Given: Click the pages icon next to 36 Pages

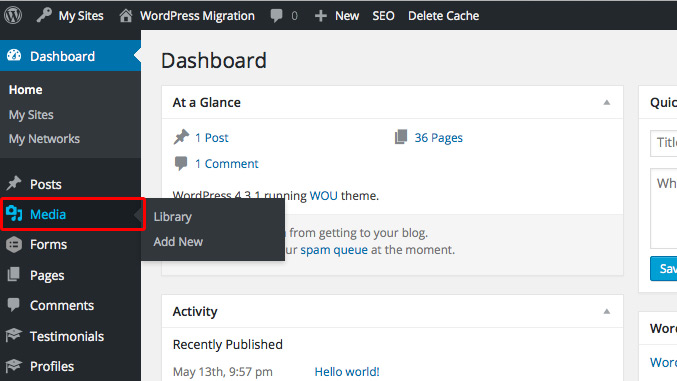Looking at the screenshot, I should click(x=401, y=137).
